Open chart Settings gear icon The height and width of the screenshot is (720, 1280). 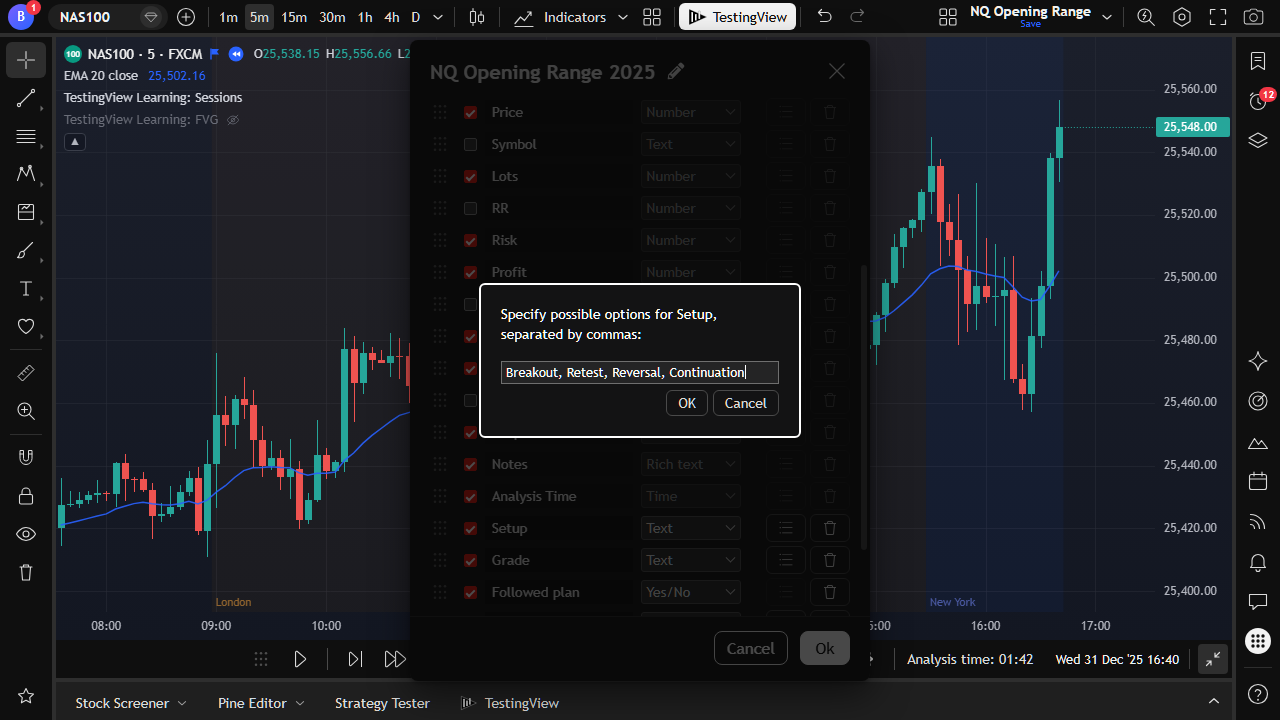pos(1182,17)
